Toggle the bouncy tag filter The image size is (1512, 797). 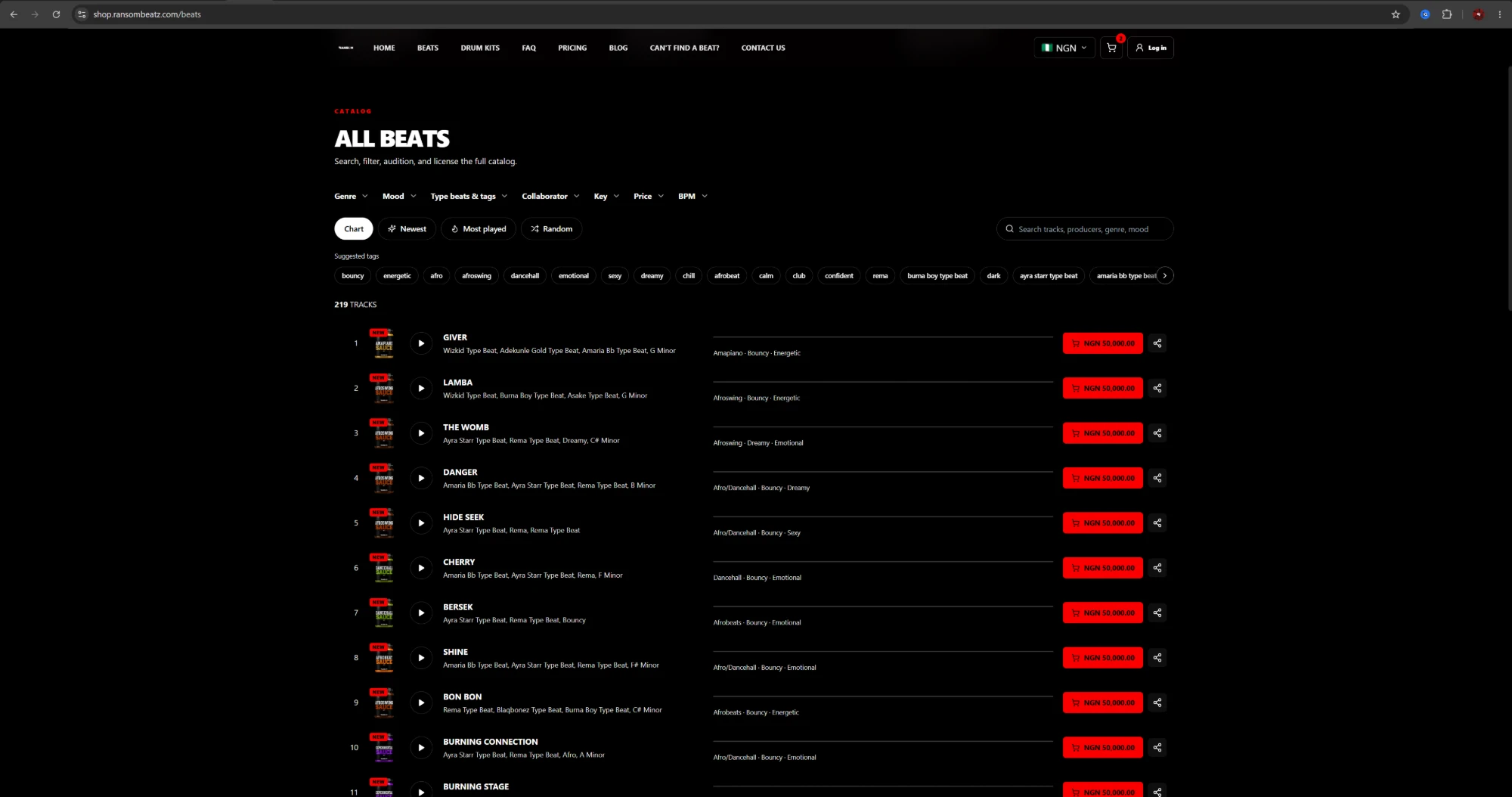pos(352,276)
